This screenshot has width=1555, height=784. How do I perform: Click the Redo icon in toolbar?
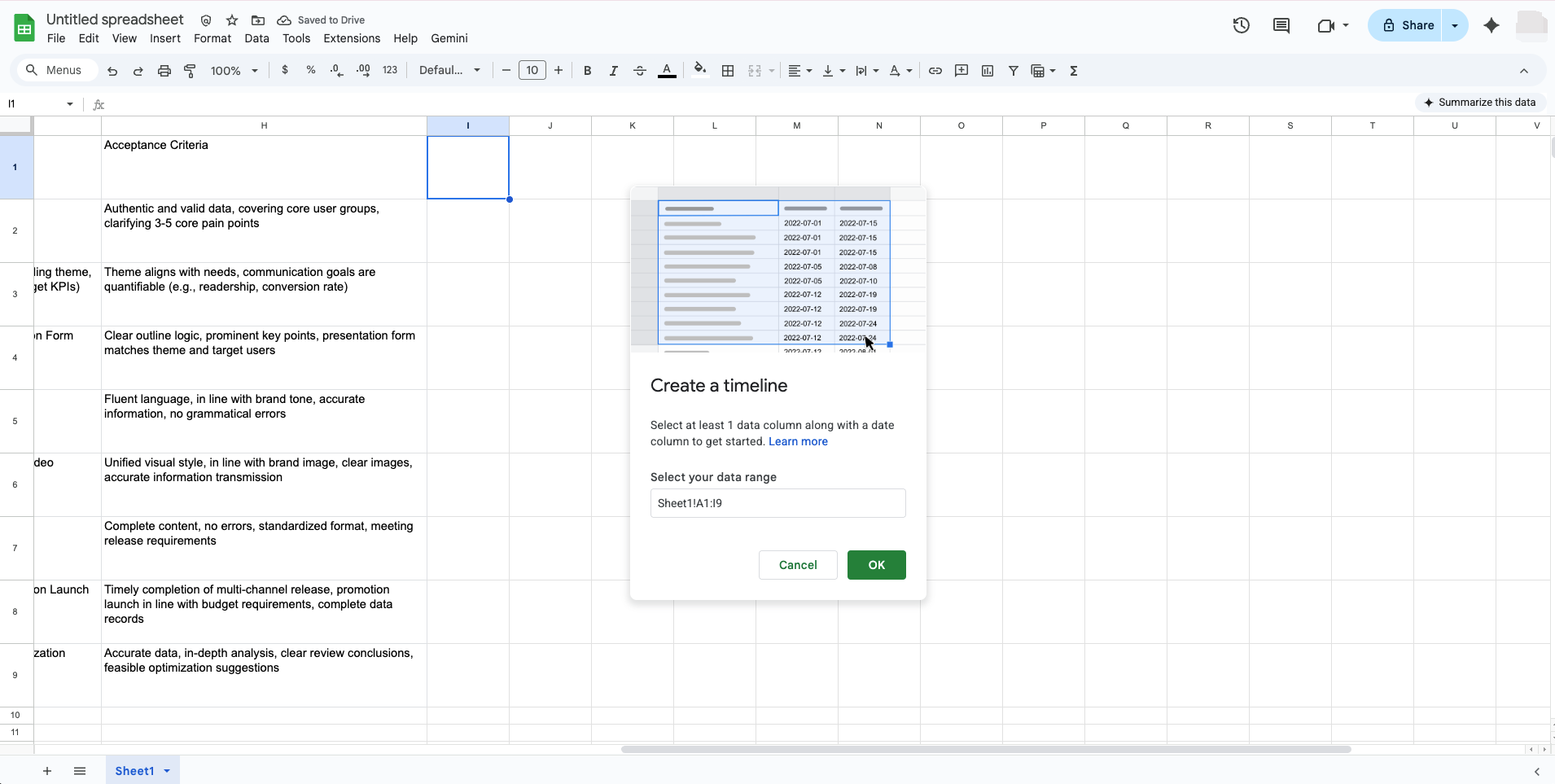click(138, 71)
